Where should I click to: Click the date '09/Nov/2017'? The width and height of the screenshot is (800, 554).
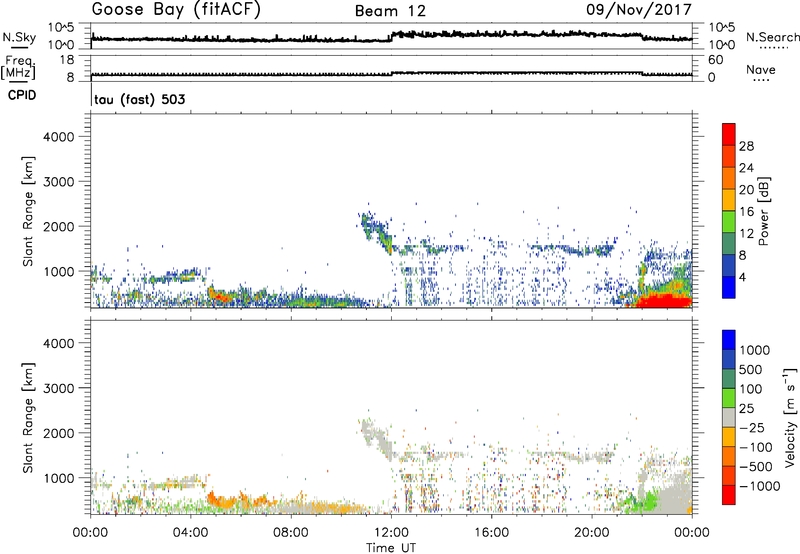pyautogui.click(x=639, y=9)
